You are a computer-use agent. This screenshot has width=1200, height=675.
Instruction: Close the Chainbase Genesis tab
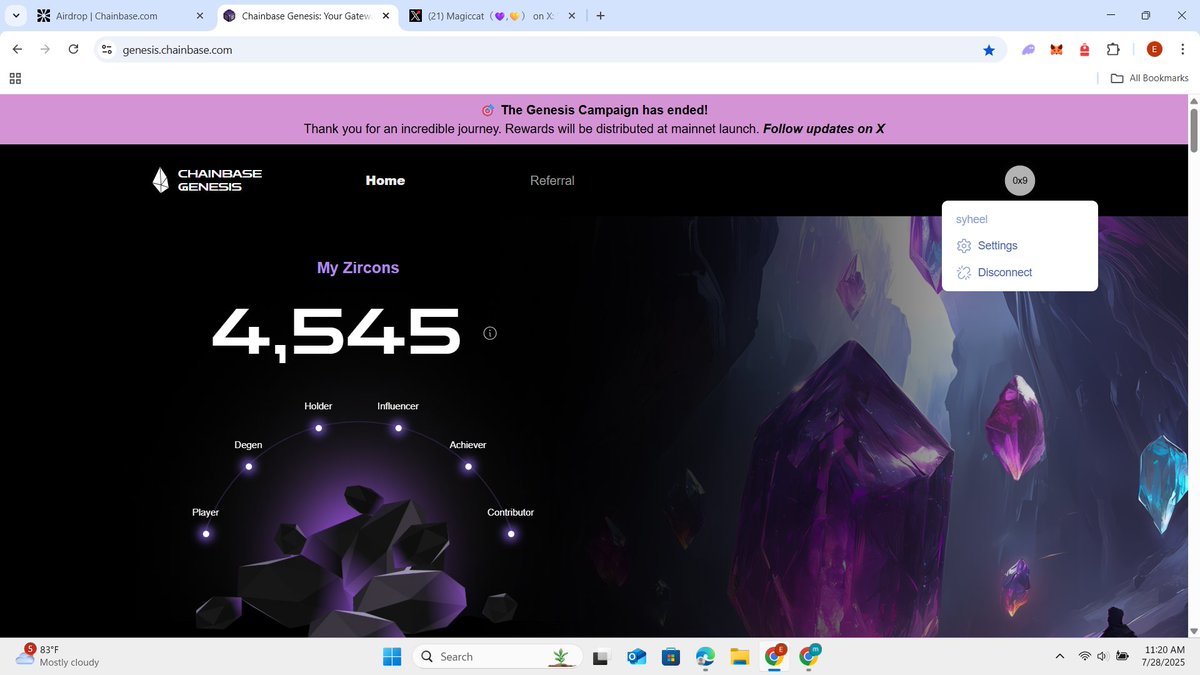(386, 16)
